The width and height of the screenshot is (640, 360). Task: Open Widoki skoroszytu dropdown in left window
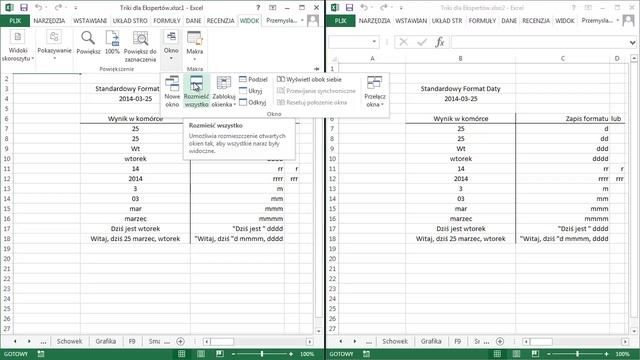[18, 46]
